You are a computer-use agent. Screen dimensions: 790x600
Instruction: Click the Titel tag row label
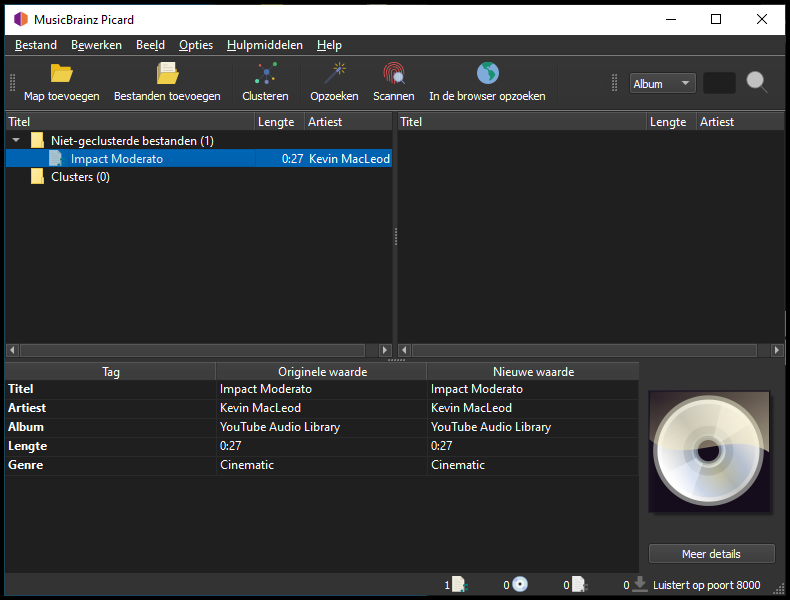pyautogui.click(x=21, y=389)
